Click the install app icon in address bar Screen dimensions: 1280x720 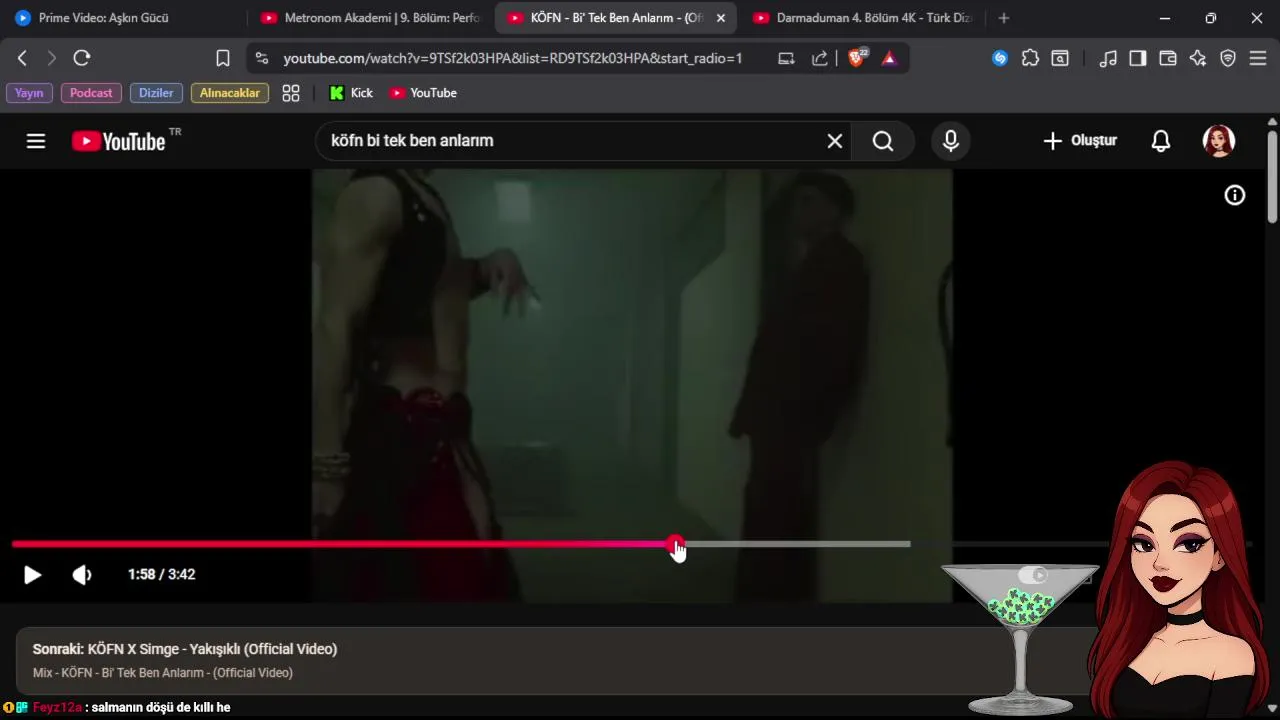787,58
